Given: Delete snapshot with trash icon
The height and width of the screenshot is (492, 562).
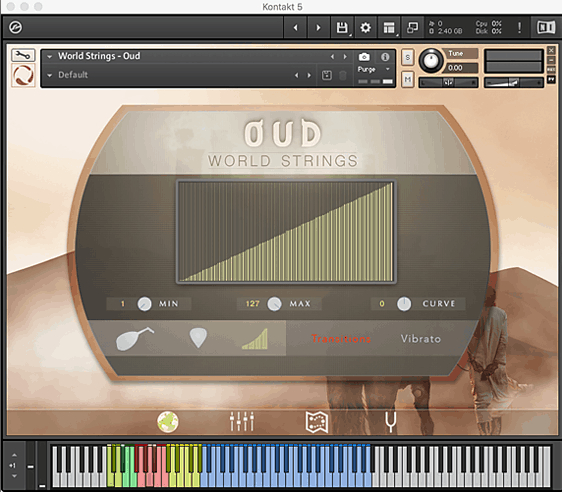Looking at the screenshot, I should pyautogui.click(x=343, y=75).
